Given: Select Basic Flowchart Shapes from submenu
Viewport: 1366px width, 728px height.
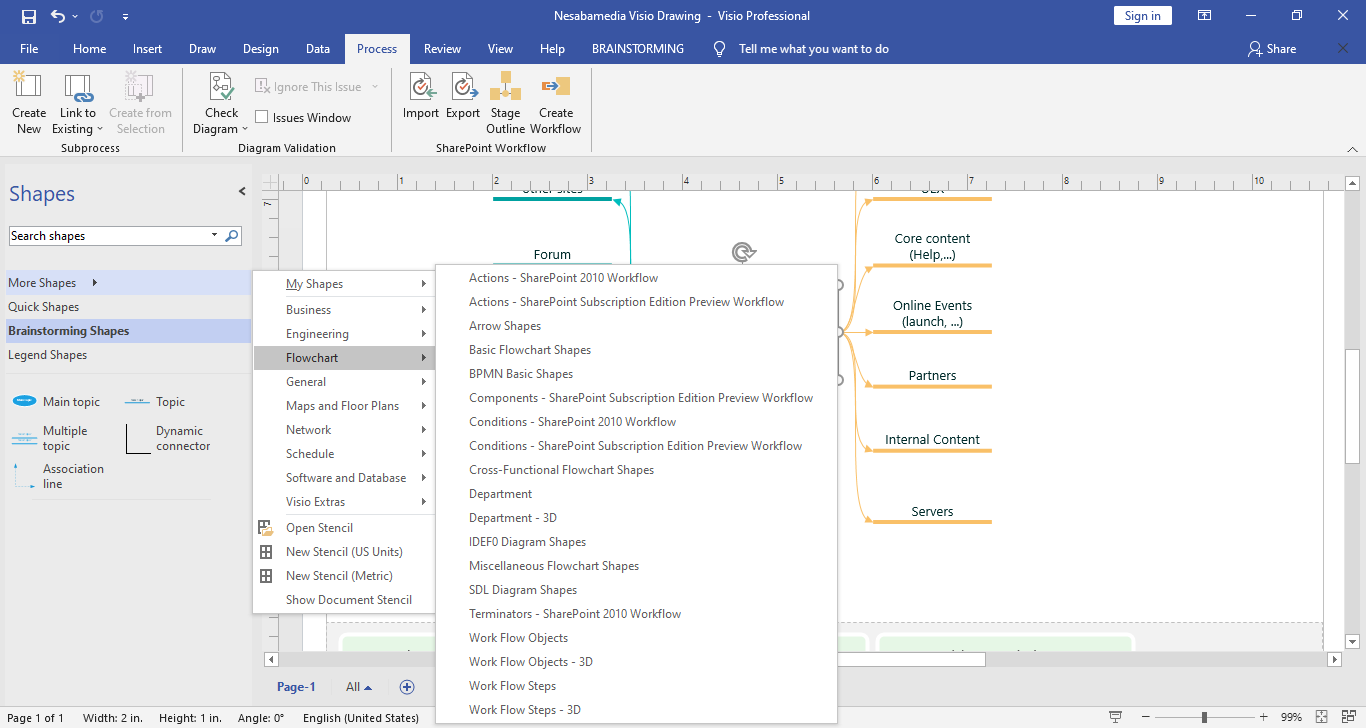Looking at the screenshot, I should point(530,350).
